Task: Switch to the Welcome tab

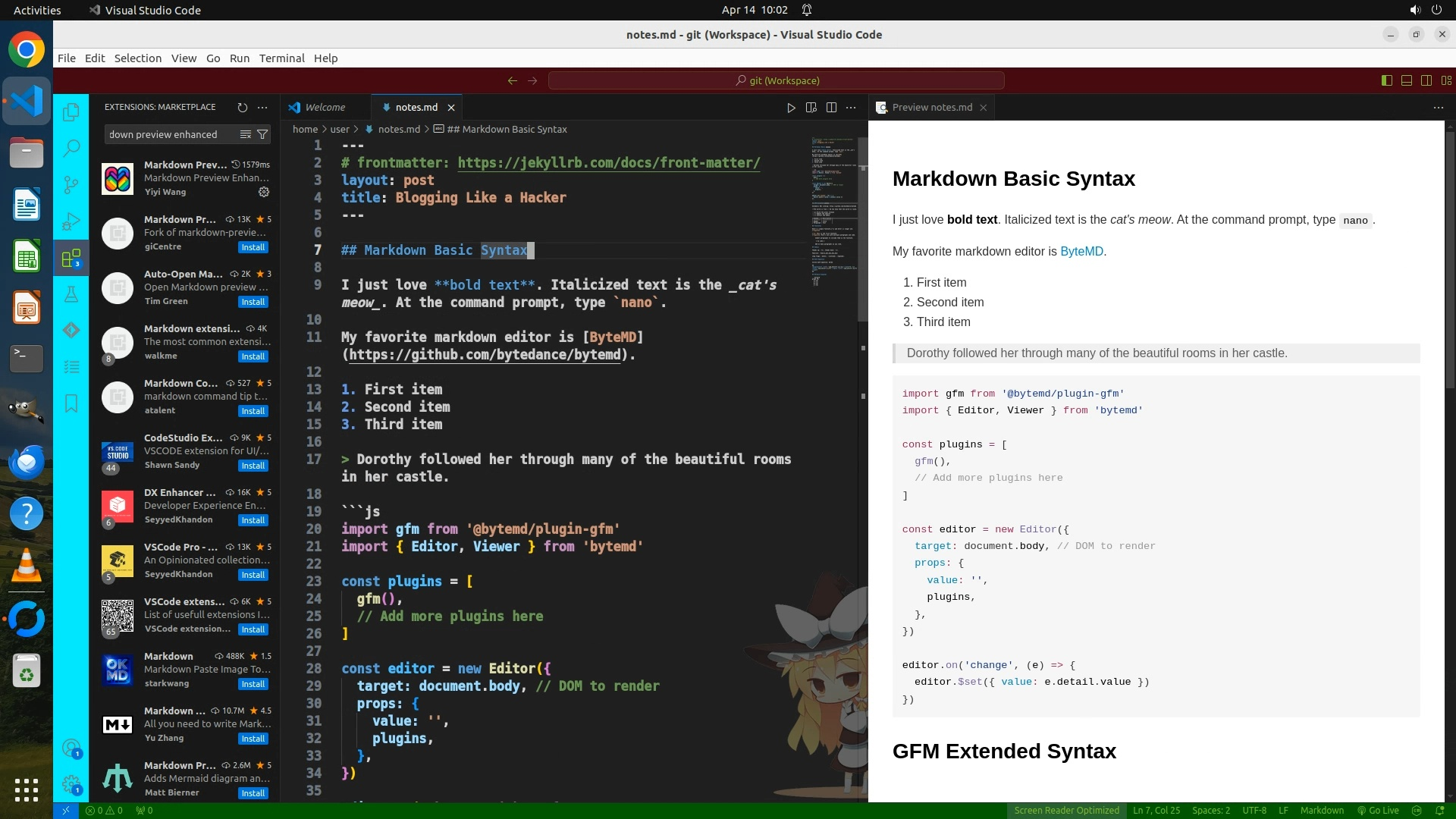Action: click(325, 108)
